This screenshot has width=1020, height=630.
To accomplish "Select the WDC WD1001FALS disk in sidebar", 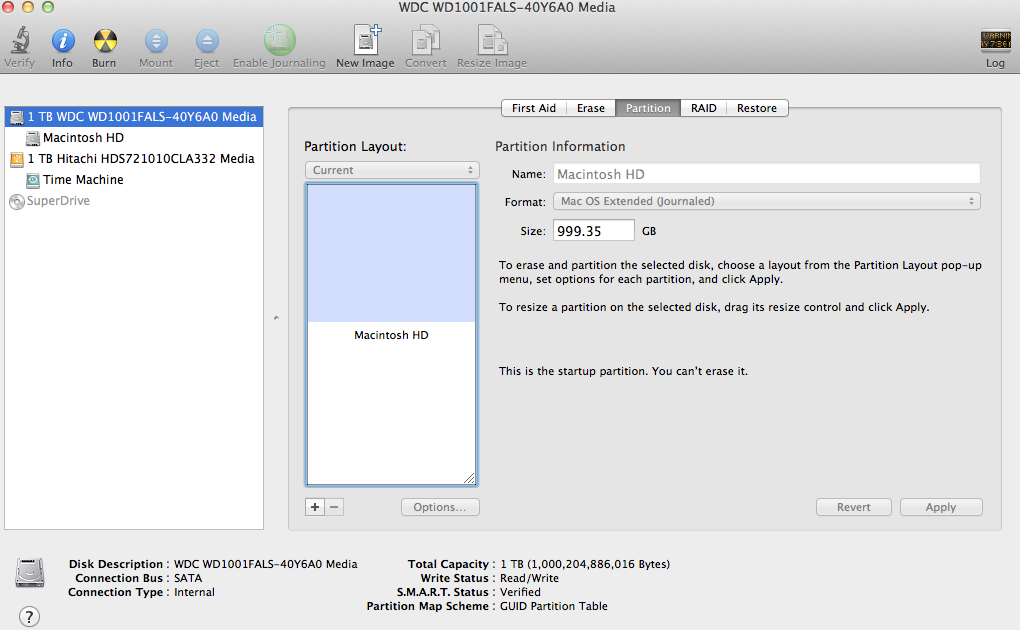I will (x=134, y=116).
